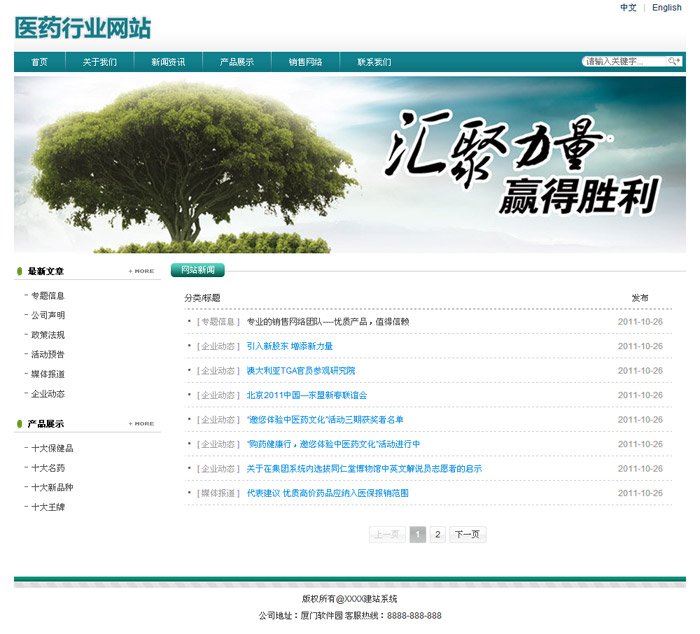Click 下一页 next page button
700x634 pixels.
point(467,535)
